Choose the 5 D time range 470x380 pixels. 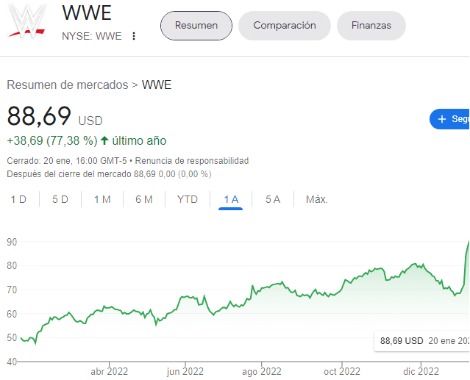pos(60,199)
